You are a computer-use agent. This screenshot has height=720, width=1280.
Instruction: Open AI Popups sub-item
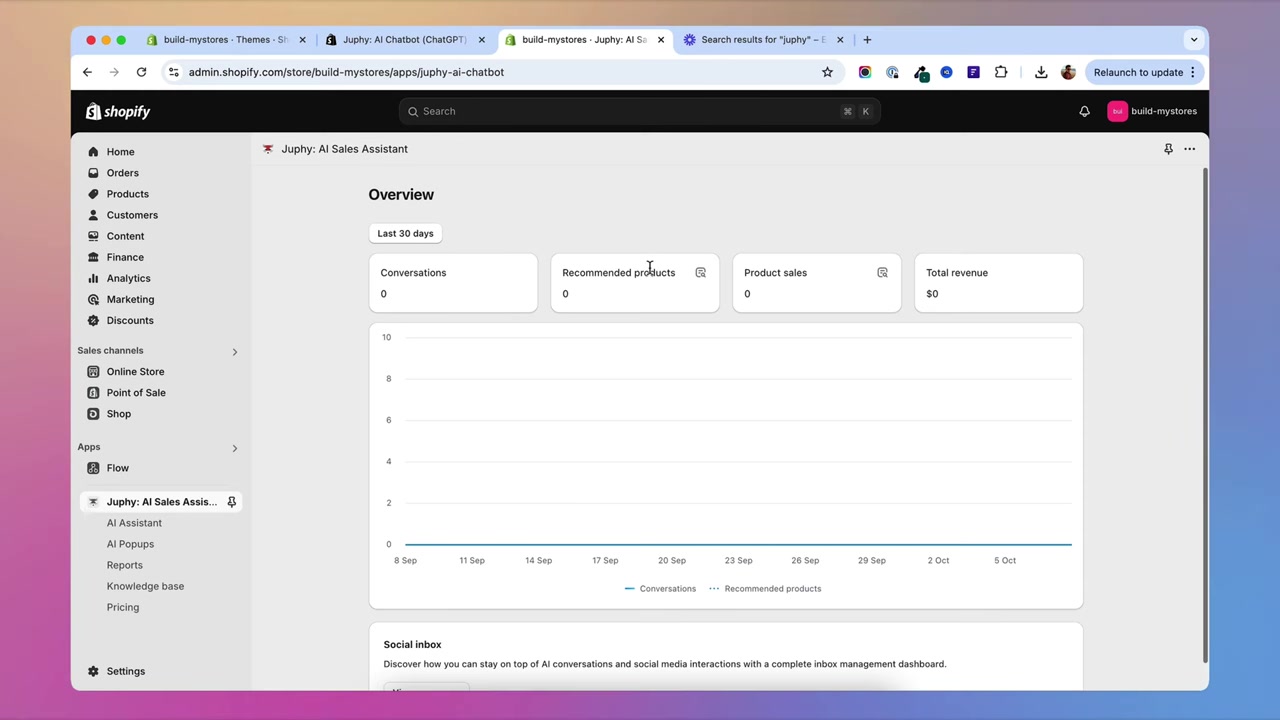(x=130, y=544)
